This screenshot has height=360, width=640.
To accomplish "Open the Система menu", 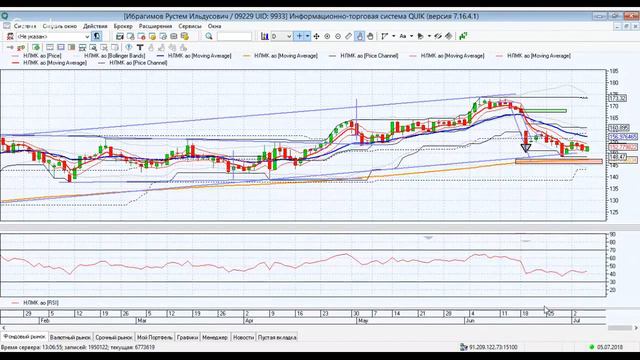I will (x=24, y=26).
